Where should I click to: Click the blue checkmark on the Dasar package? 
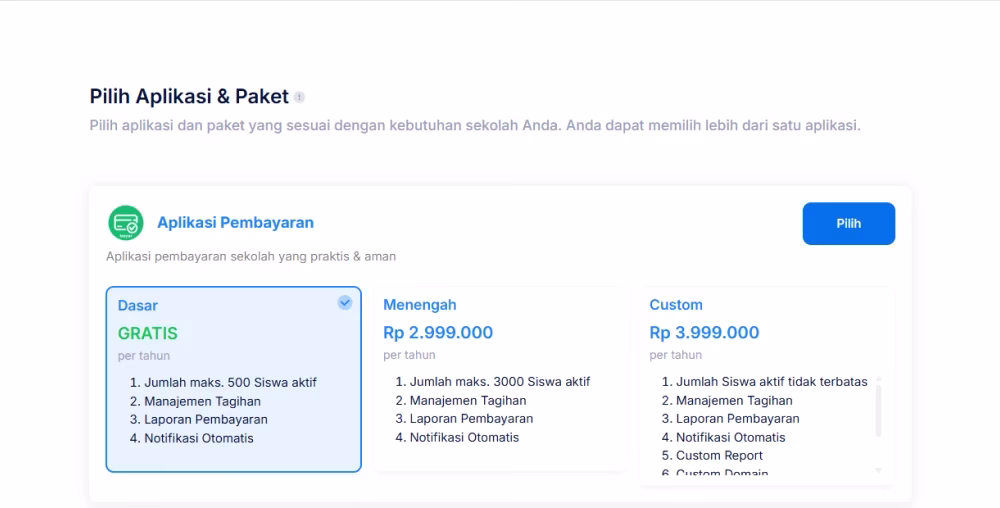point(345,302)
